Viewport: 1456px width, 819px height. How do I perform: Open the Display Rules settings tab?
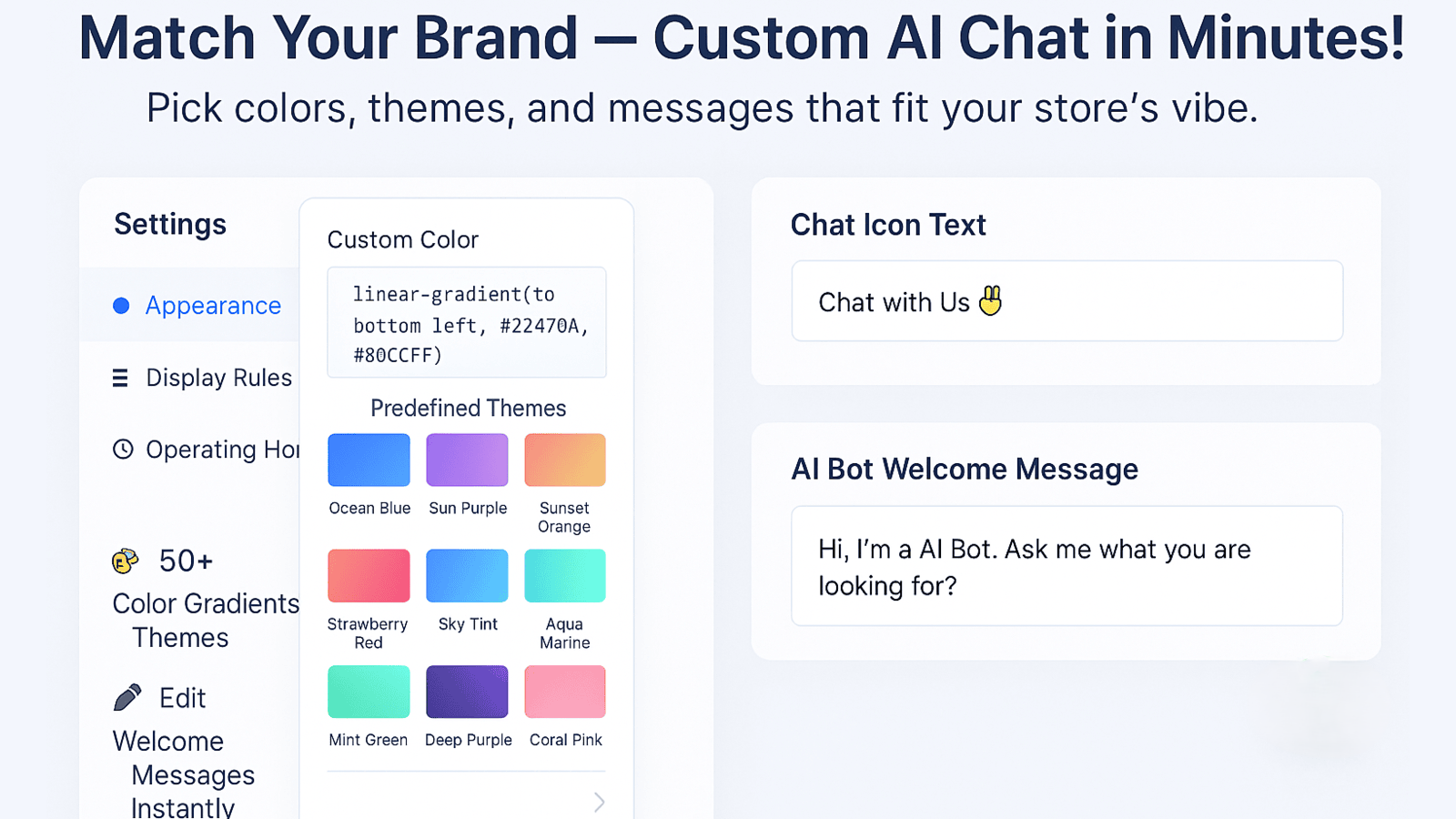point(202,378)
